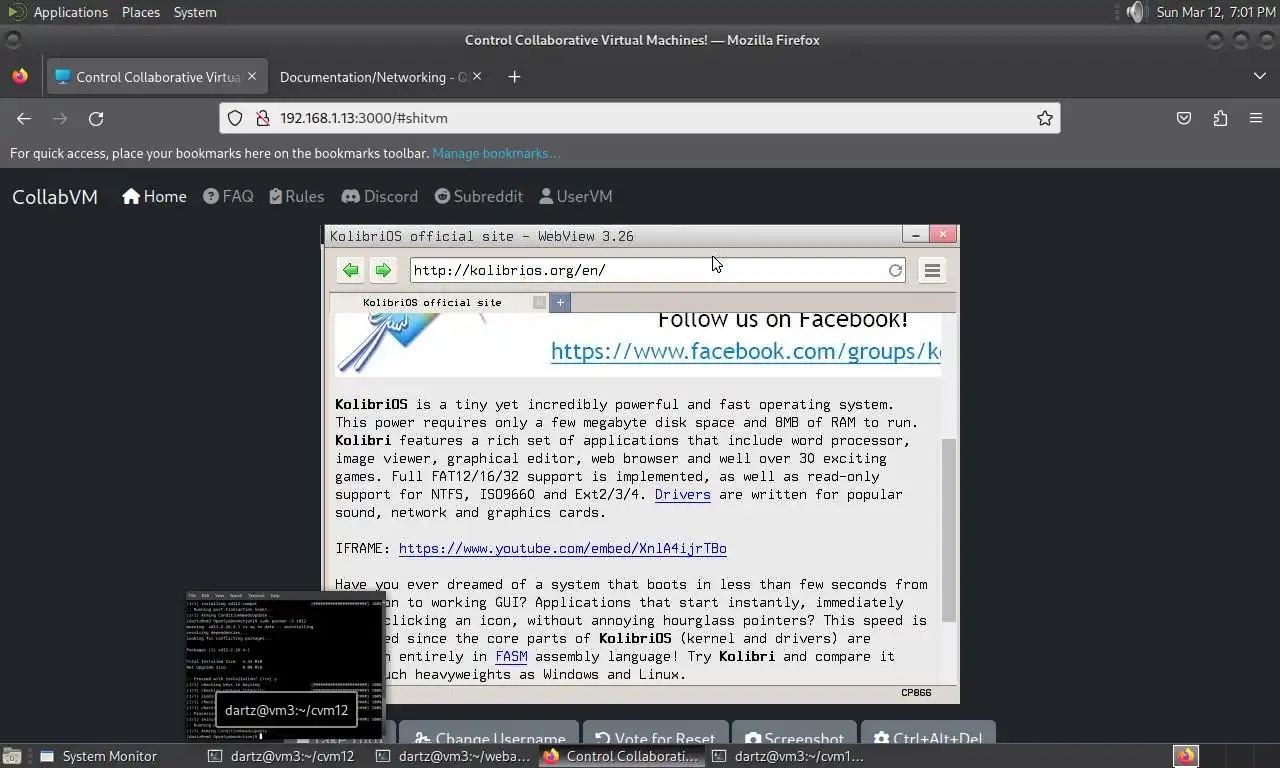Switch to the Documentation/Networking tab
Screen dimensions: 1280x768
[x=378, y=77]
